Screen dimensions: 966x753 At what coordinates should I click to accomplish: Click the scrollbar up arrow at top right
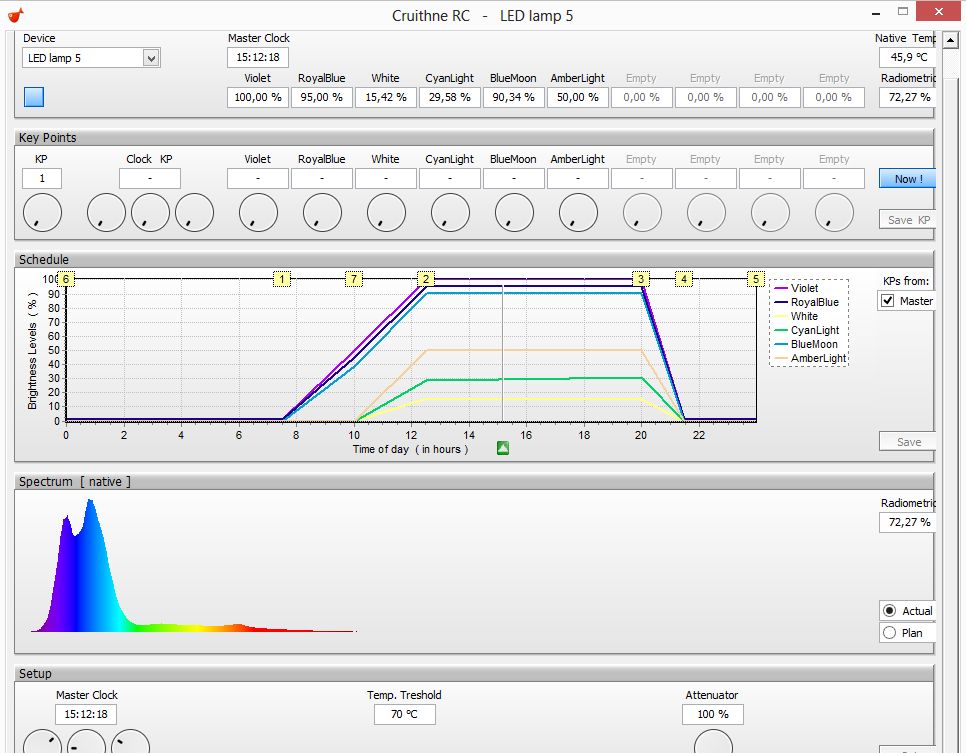pos(951,39)
